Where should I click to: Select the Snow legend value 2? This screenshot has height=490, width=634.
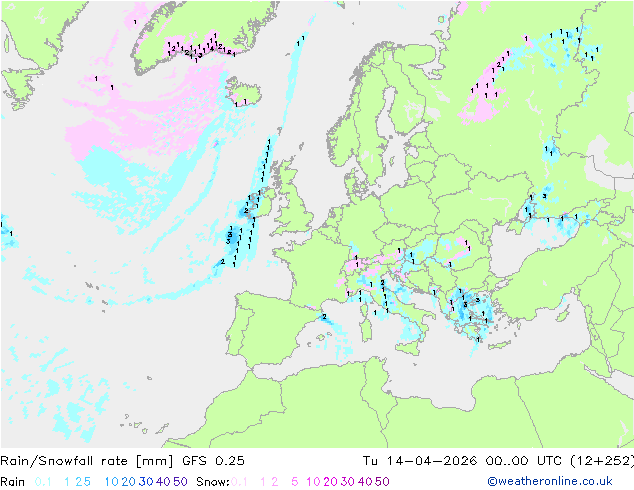coord(275,482)
